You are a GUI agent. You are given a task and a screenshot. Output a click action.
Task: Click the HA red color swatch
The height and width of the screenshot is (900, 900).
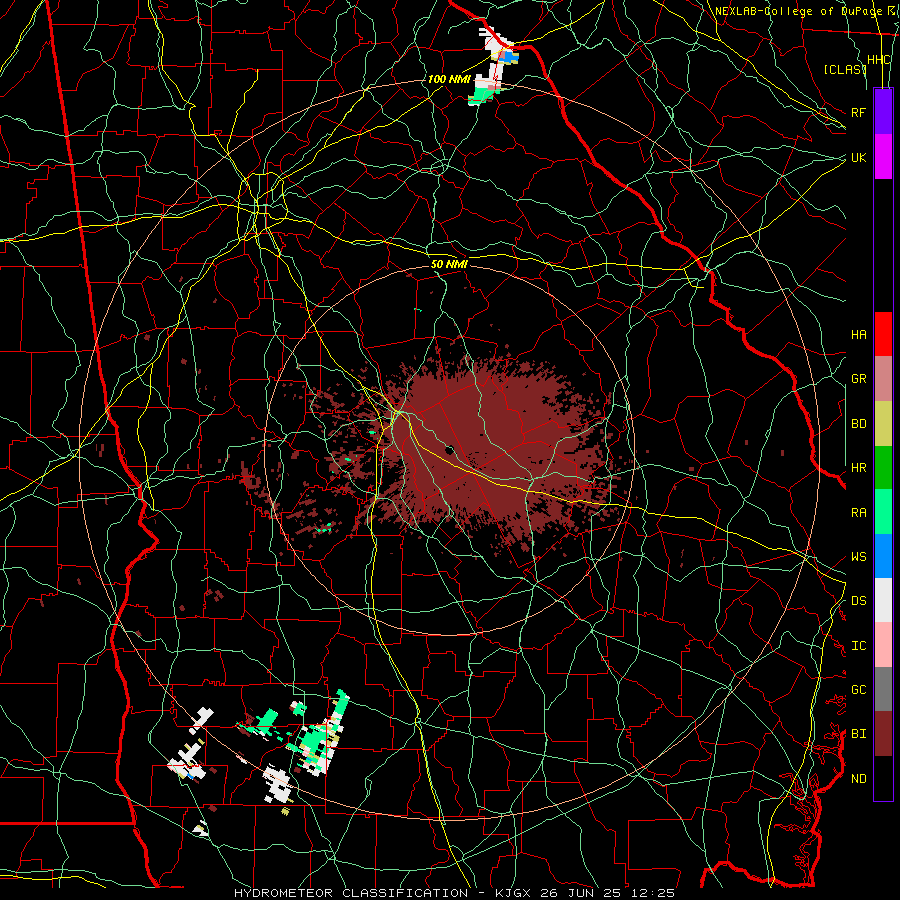tap(883, 334)
